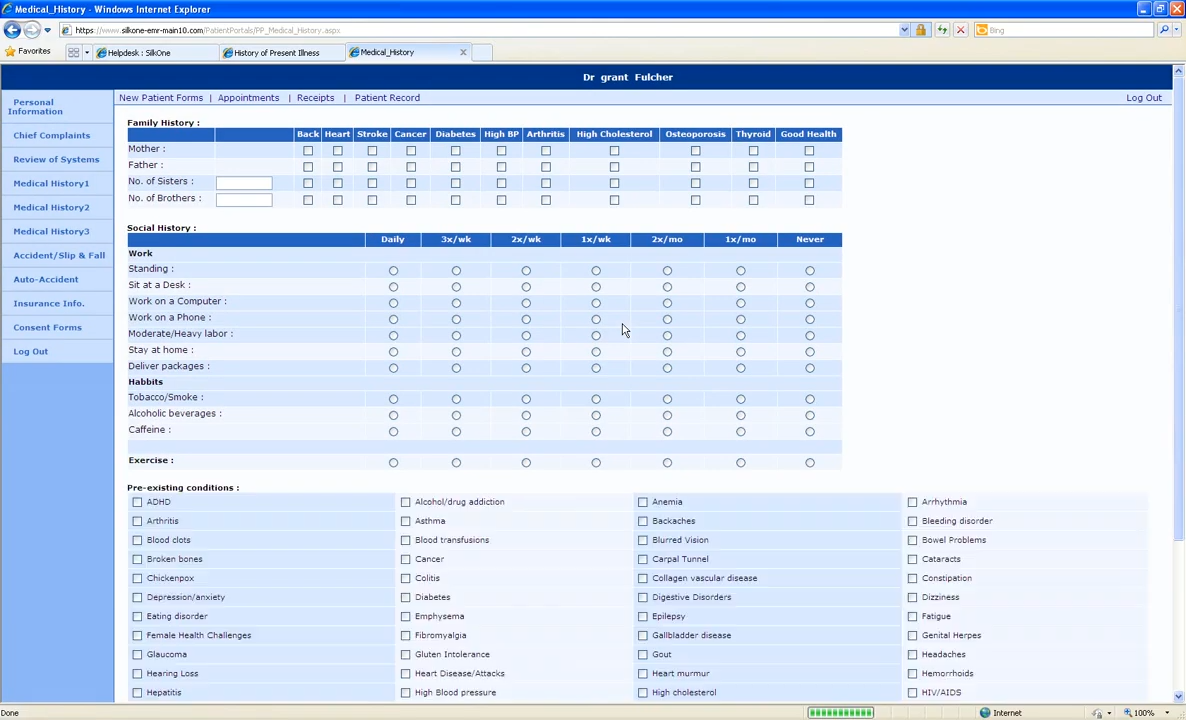Open the Patient Record link
Viewport: 1186px width, 720px height.
[387, 98]
